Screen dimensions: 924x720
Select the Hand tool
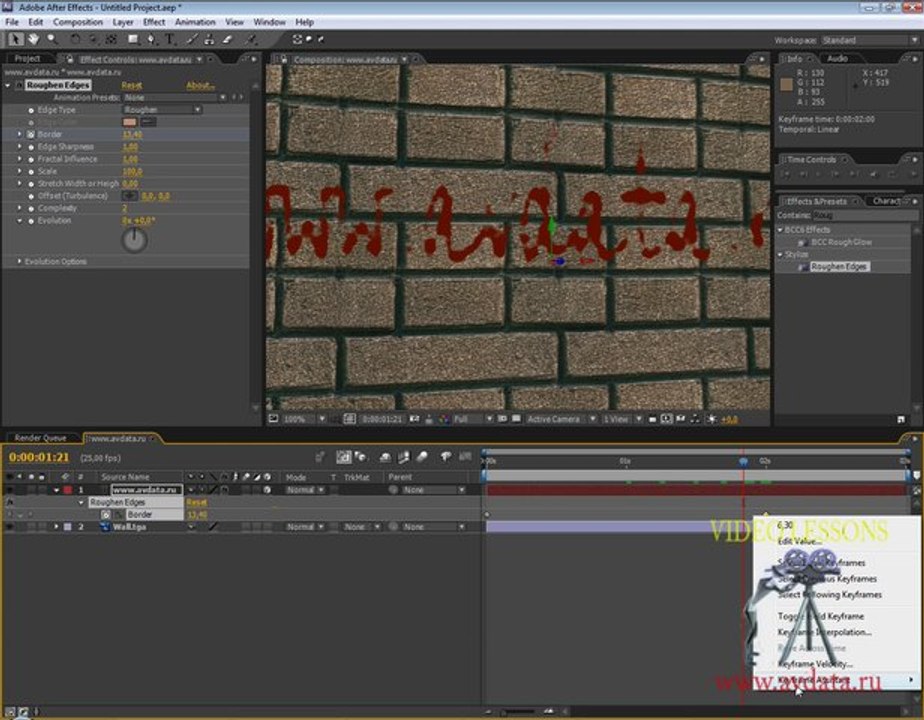pyautogui.click(x=34, y=39)
